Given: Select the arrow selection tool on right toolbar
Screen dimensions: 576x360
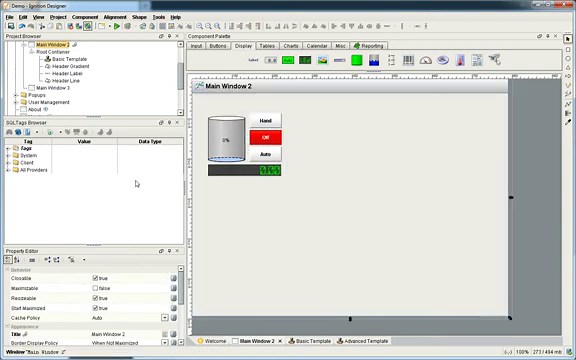Looking at the screenshot, I should coord(568,39).
